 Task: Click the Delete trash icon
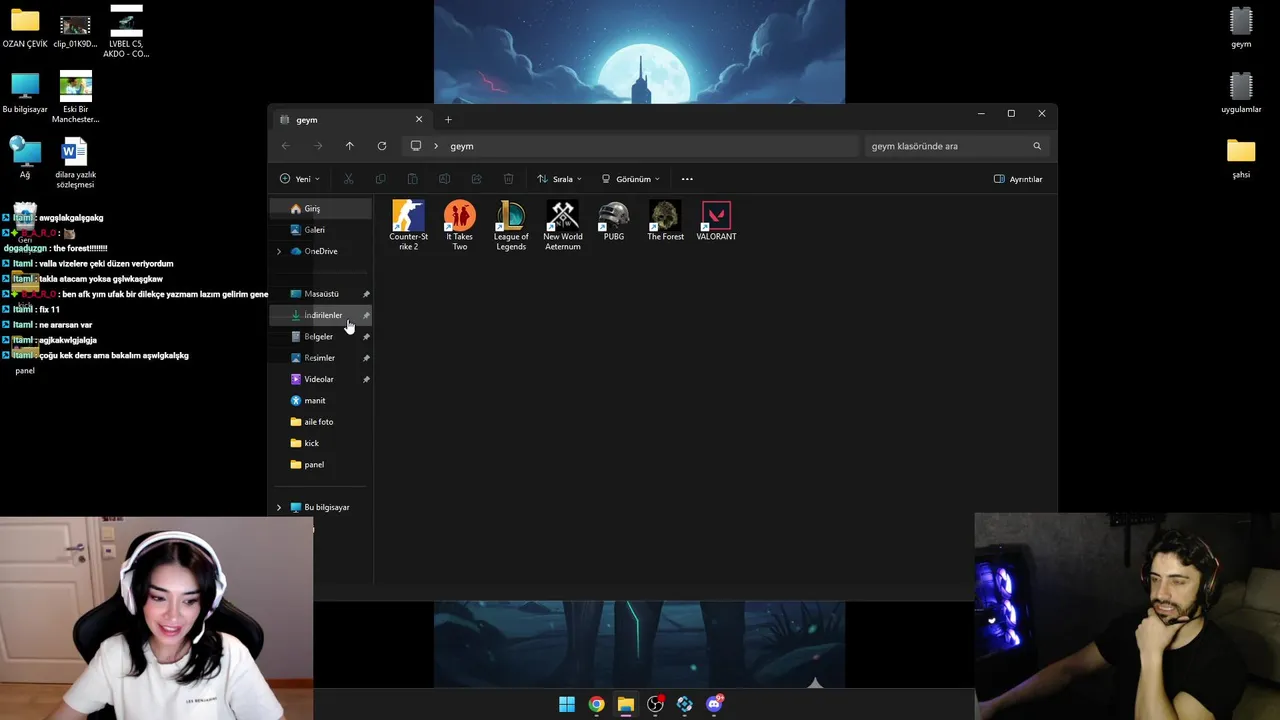(x=508, y=179)
